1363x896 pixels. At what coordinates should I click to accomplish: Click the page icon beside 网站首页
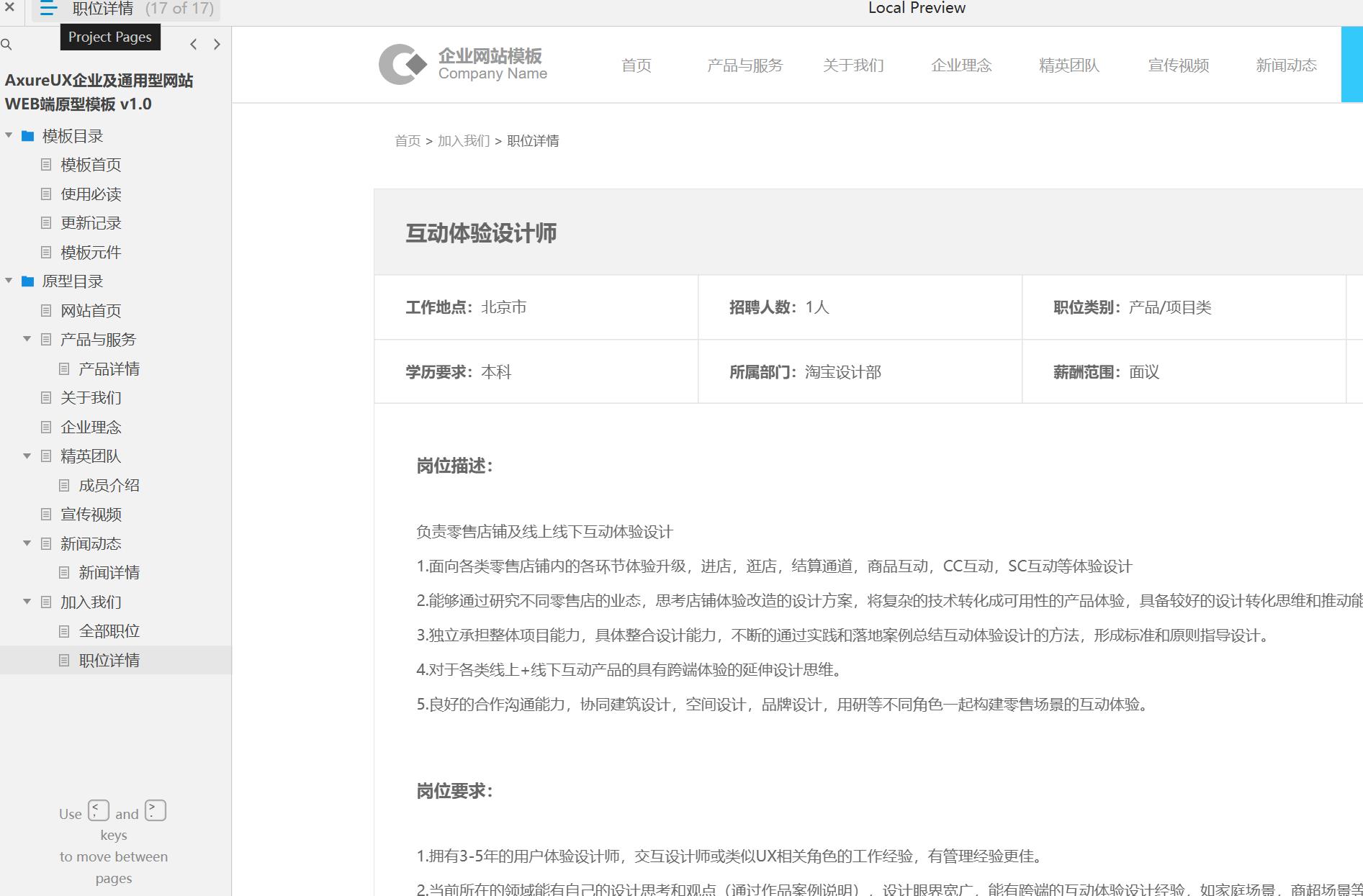pyautogui.click(x=46, y=311)
